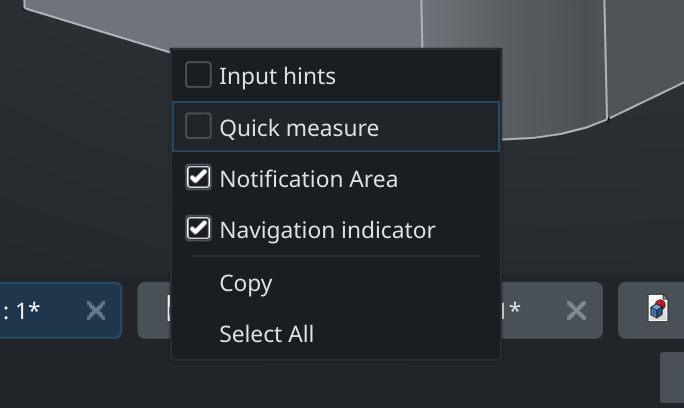The image size is (684, 408).
Task: Choose Select All in the context menu
Action: pyautogui.click(x=266, y=334)
